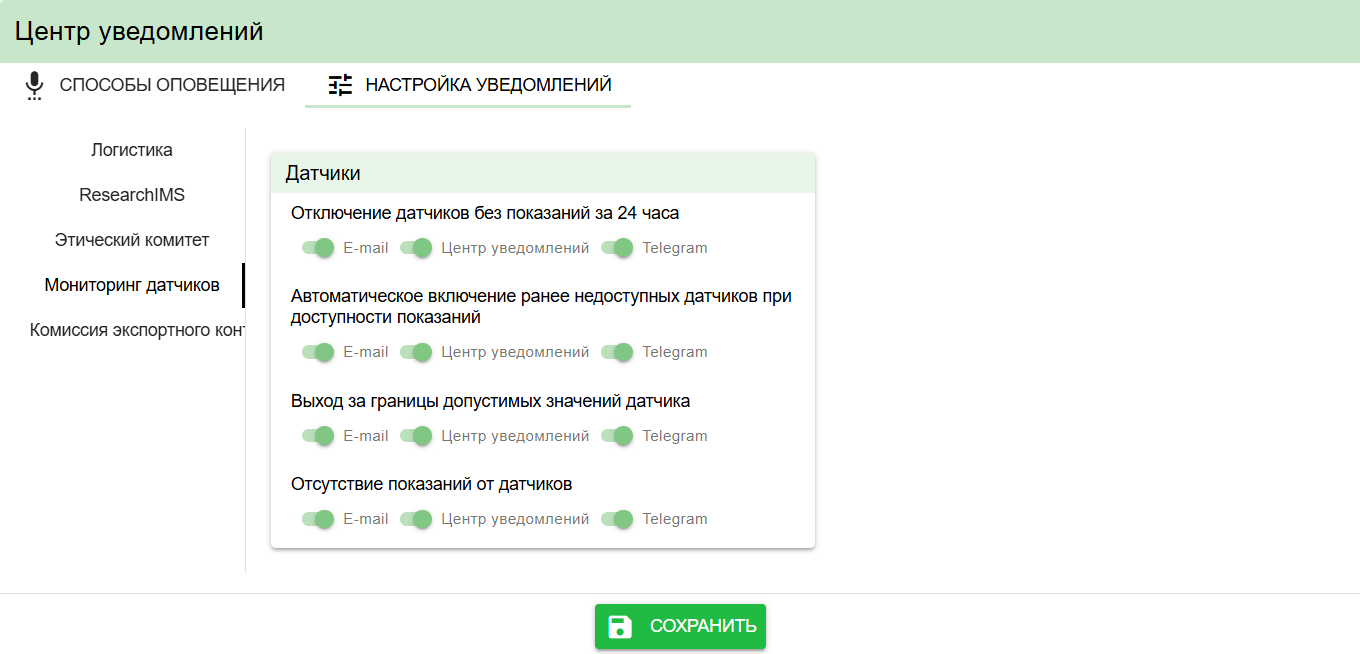
Task: Click text Отключение датчиков без показаний за 24 часа
Action: (x=485, y=213)
